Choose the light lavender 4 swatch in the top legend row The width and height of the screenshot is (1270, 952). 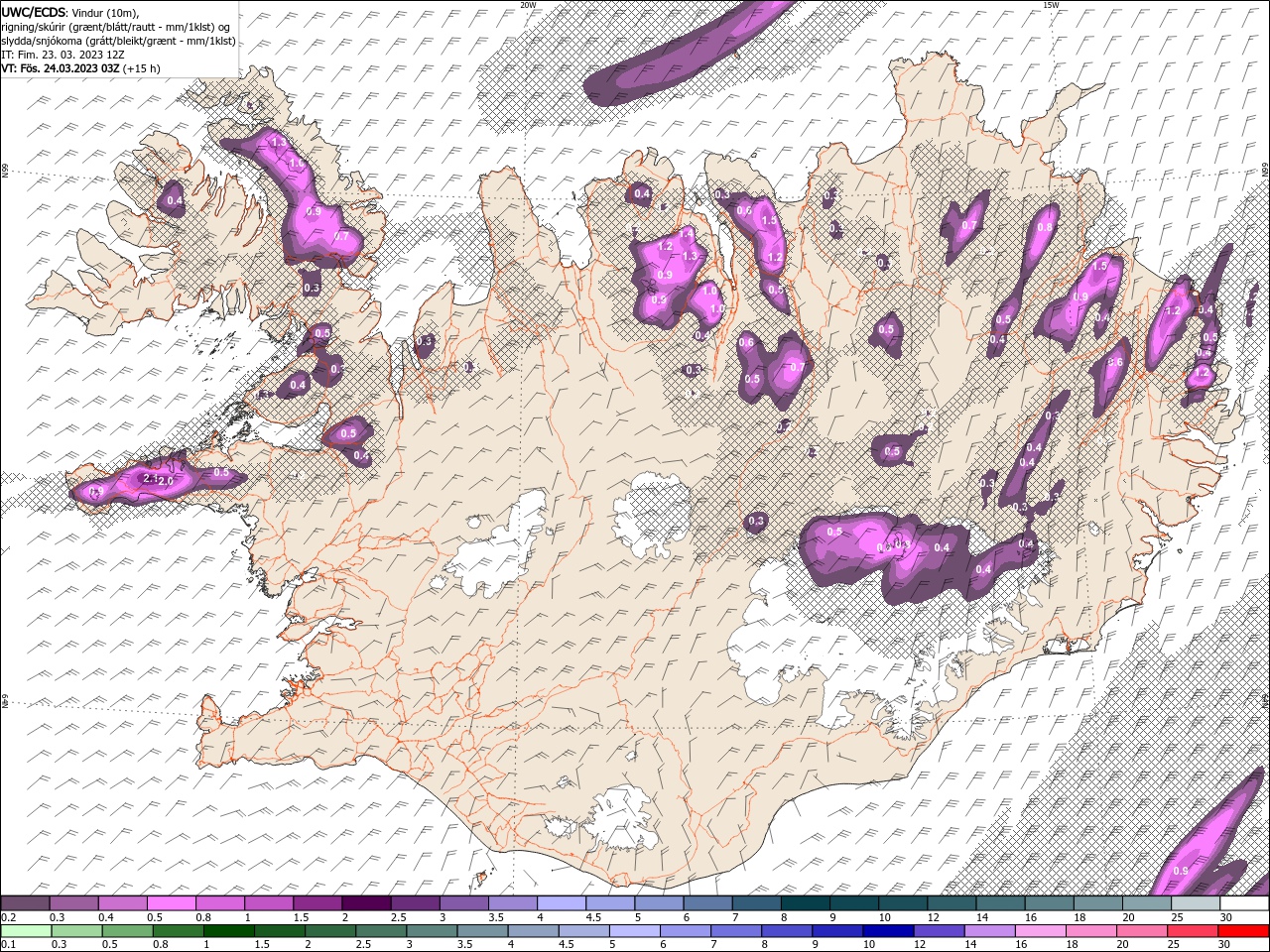(x=561, y=903)
